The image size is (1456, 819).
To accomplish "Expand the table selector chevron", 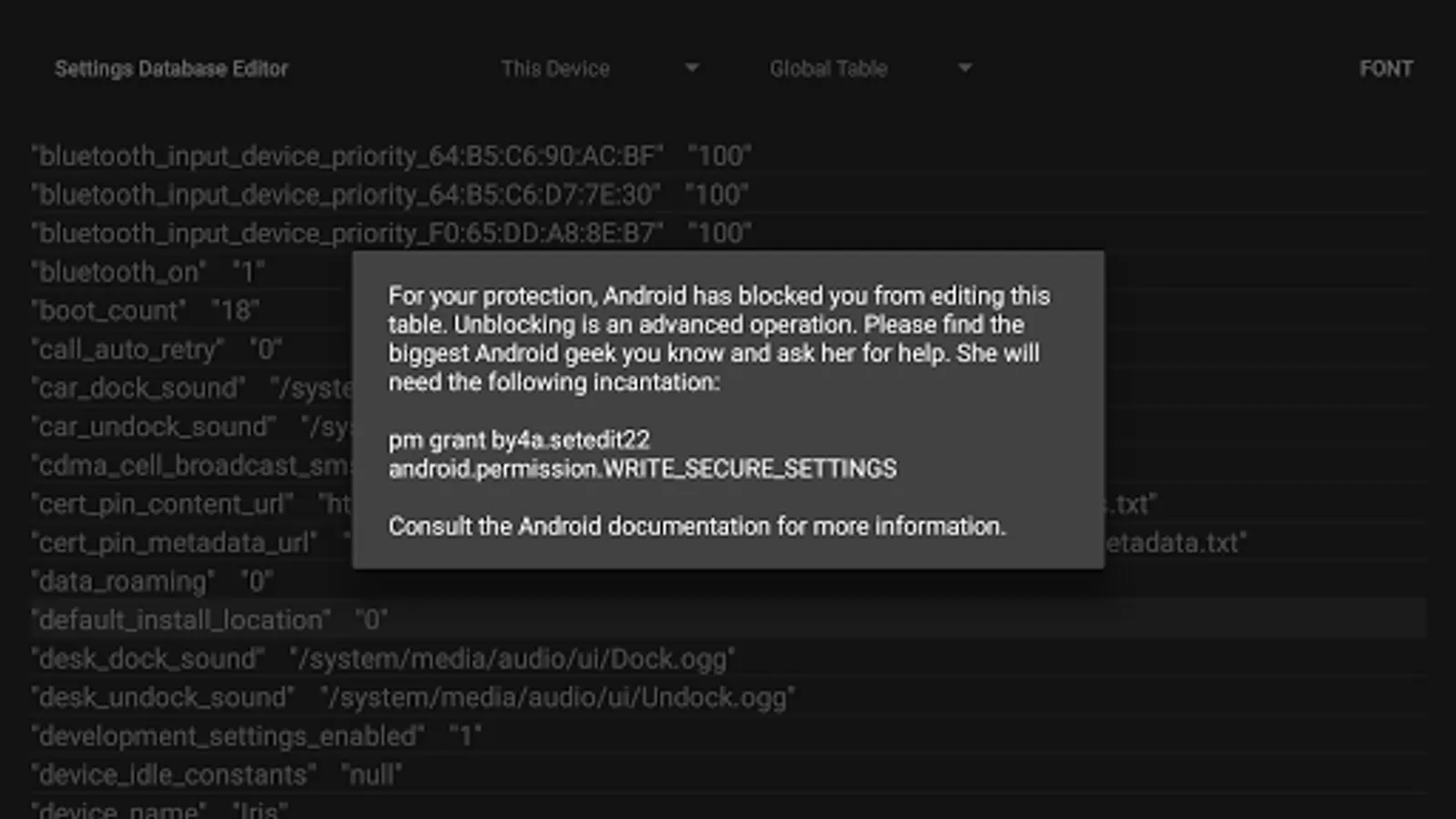I will pyautogui.click(x=963, y=67).
